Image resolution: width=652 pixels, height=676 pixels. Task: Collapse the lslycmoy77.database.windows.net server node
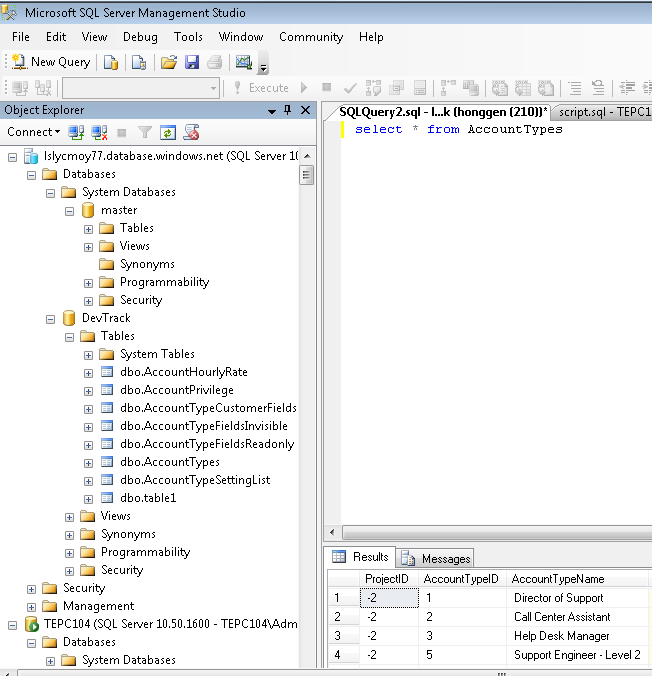pyautogui.click(x=13, y=157)
